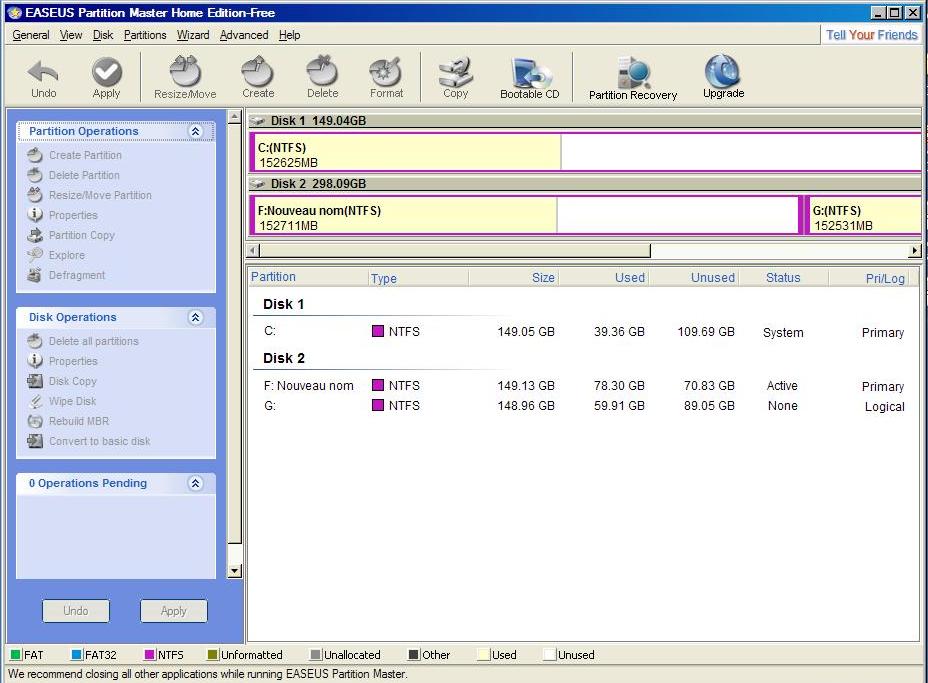This screenshot has width=928, height=683.
Task: Click the Convert to basic disk icon
Action: [x=36, y=441]
